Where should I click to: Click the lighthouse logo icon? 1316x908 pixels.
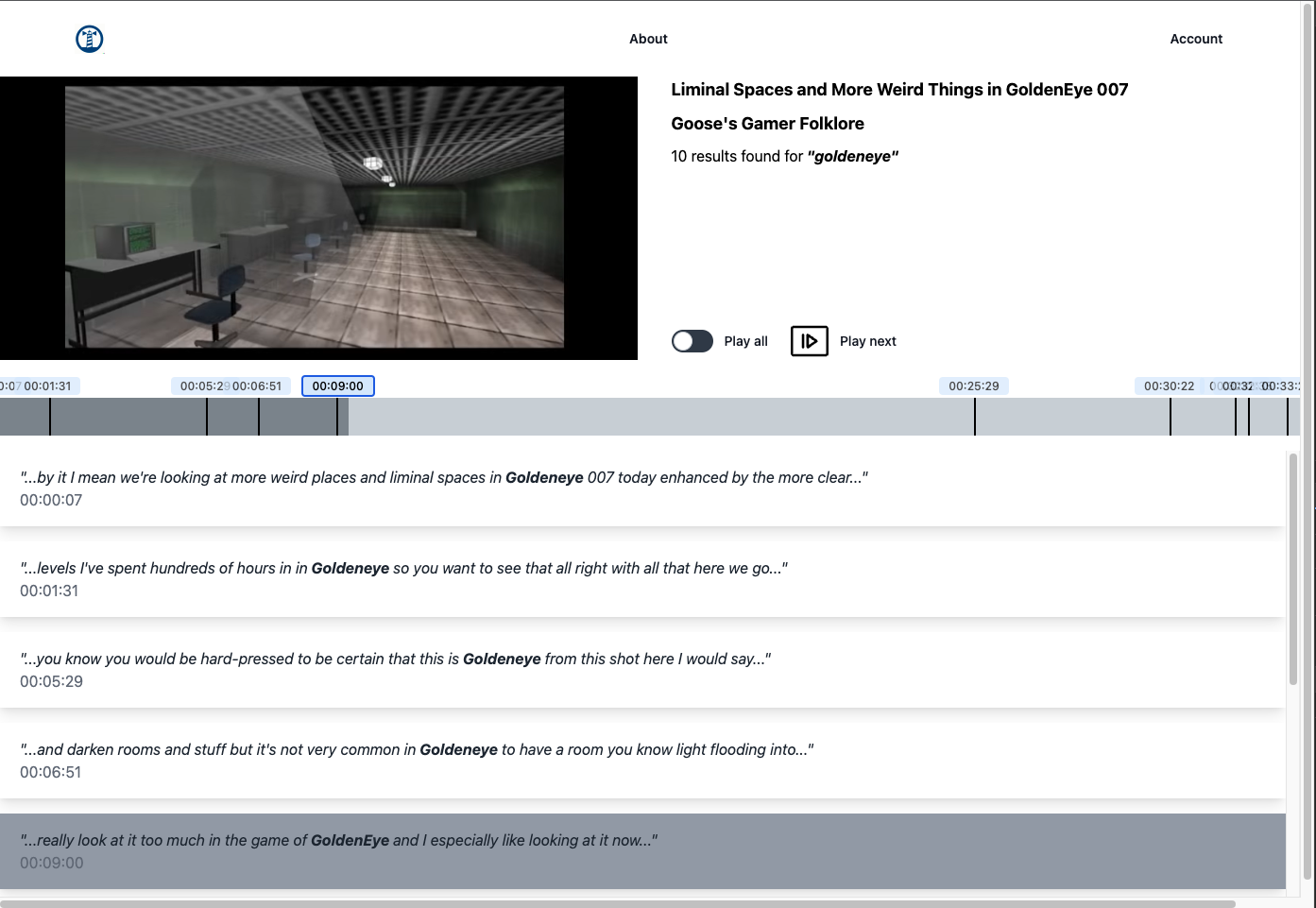click(90, 39)
